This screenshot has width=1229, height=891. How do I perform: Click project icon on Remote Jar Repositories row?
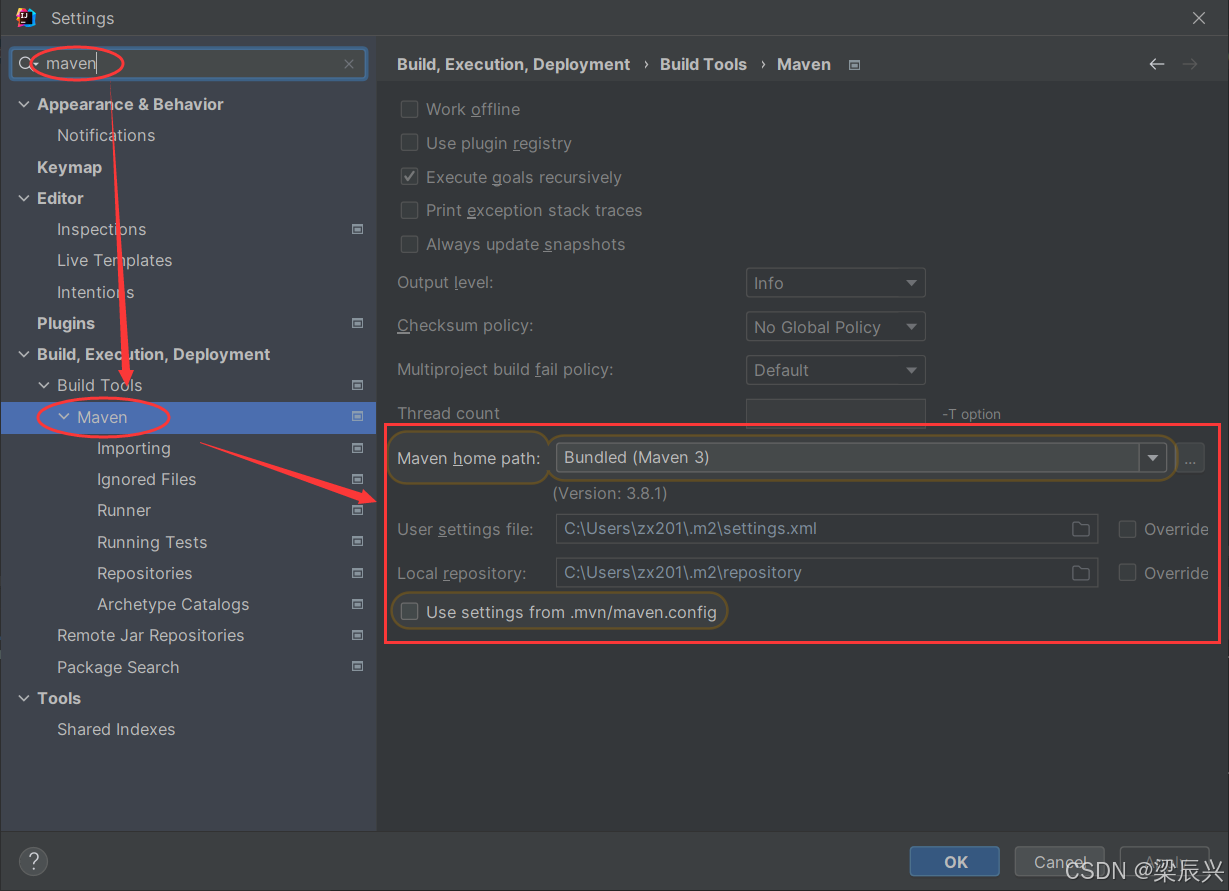click(x=357, y=635)
